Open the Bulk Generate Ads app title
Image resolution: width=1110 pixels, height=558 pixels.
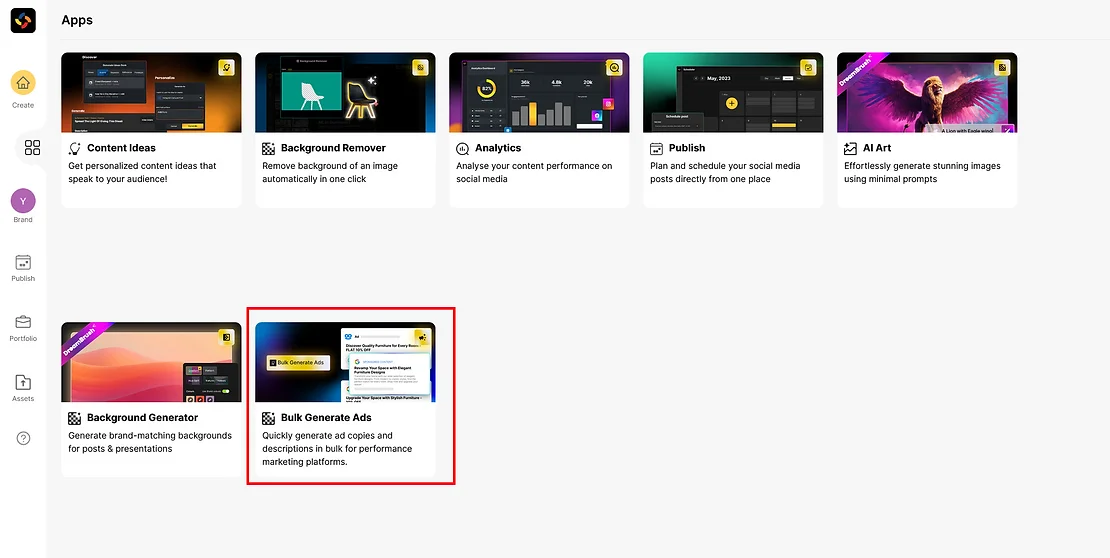click(326, 418)
